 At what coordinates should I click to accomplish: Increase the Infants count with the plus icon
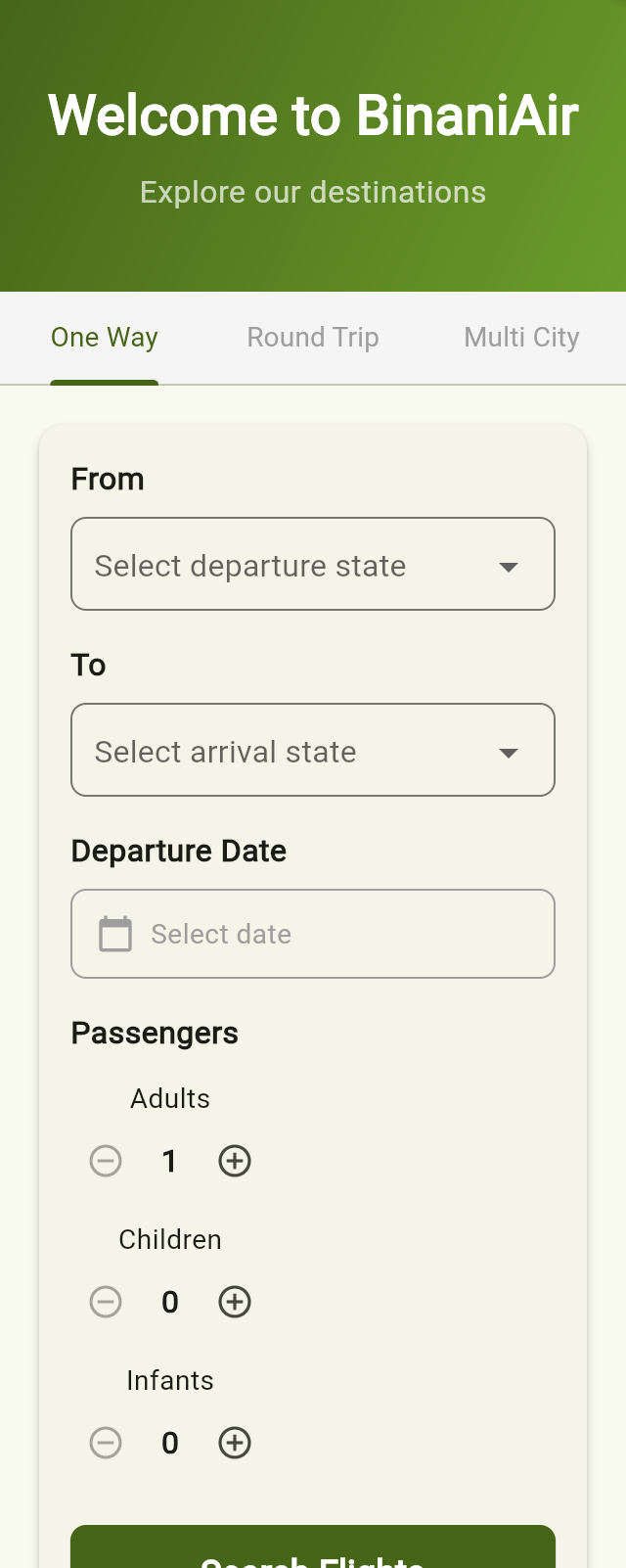pyautogui.click(x=234, y=1443)
